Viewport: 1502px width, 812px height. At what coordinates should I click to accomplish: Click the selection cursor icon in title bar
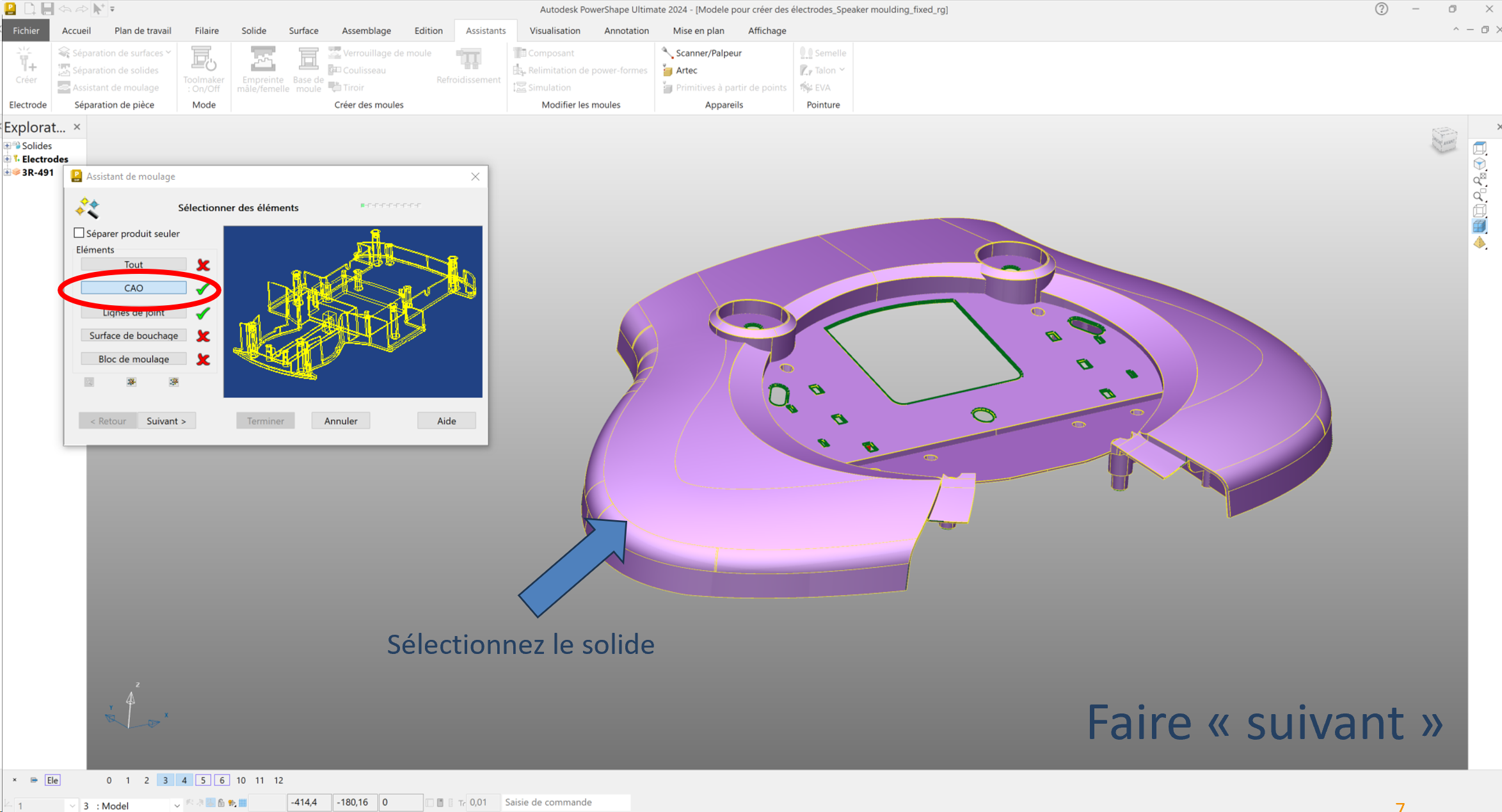(x=98, y=9)
